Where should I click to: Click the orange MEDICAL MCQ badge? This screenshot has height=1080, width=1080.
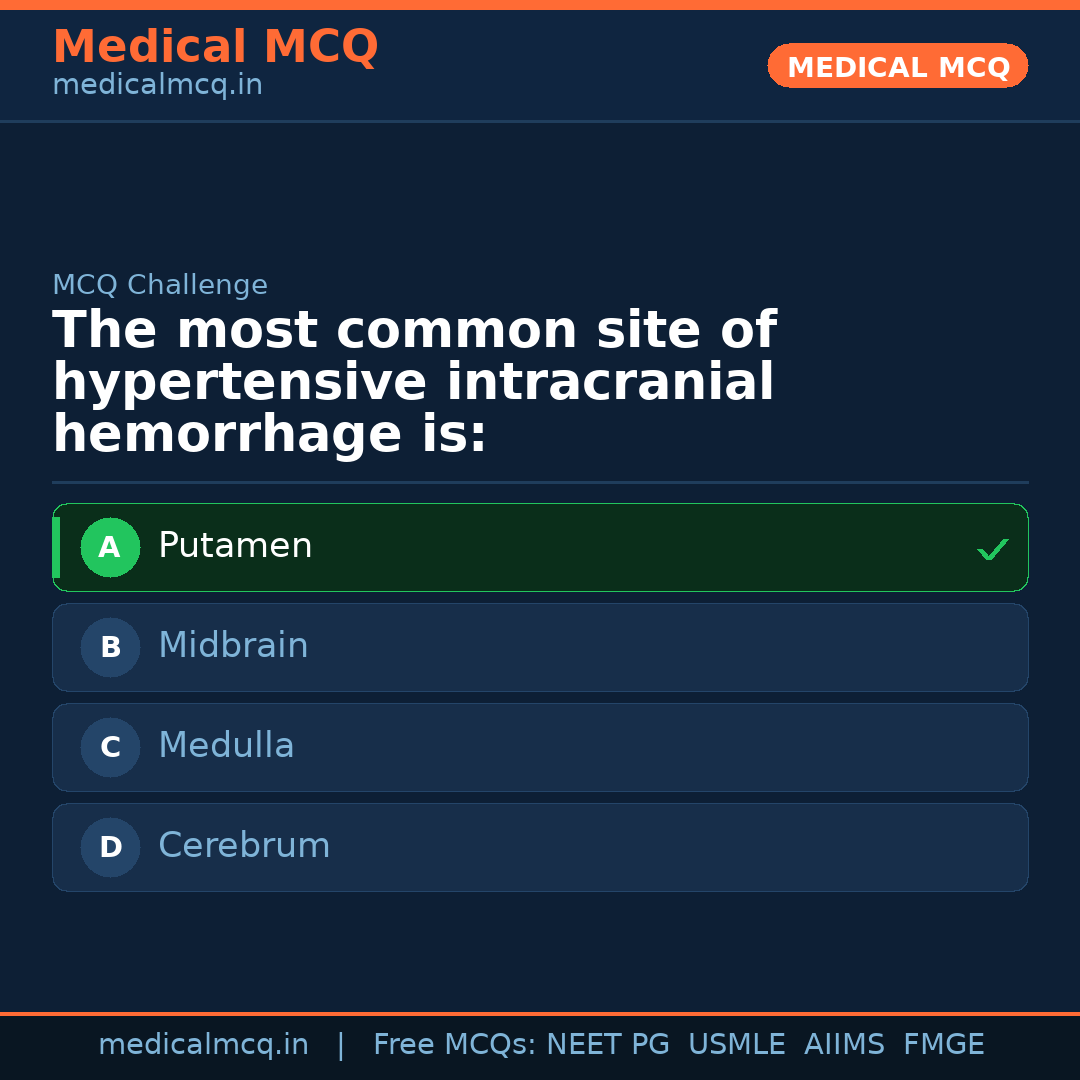click(897, 66)
